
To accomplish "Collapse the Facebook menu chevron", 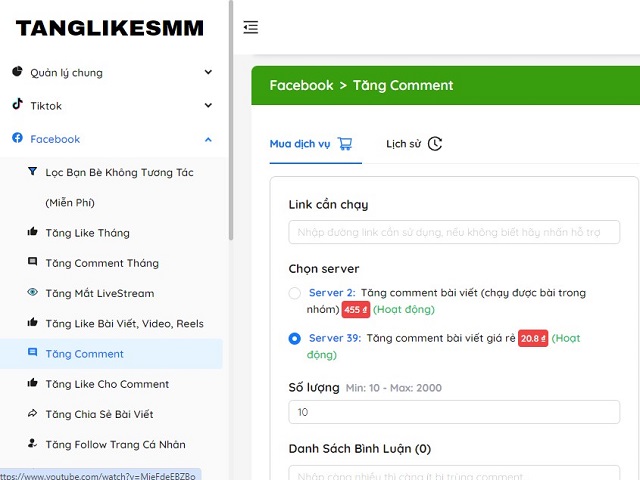I will pyautogui.click(x=208, y=140).
